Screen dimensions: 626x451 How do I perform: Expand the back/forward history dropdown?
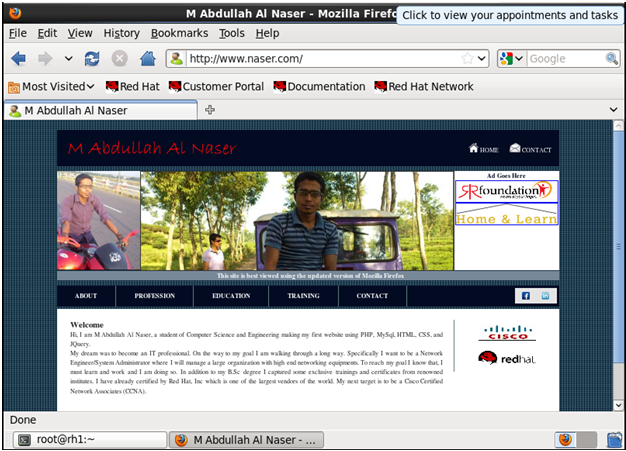(68, 59)
